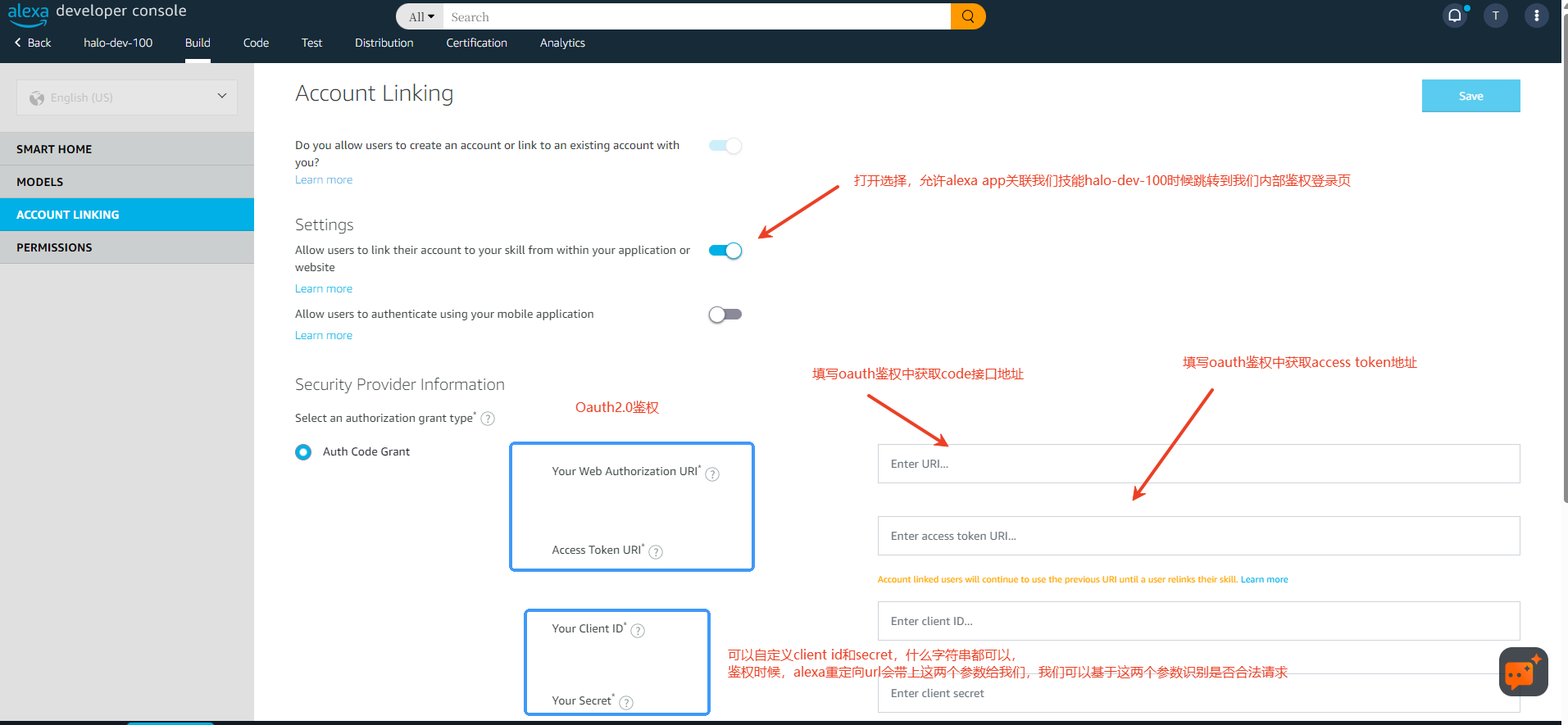This screenshot has width=1568, height=725.
Task: Click the Enter access token URI field
Action: tap(1198, 536)
